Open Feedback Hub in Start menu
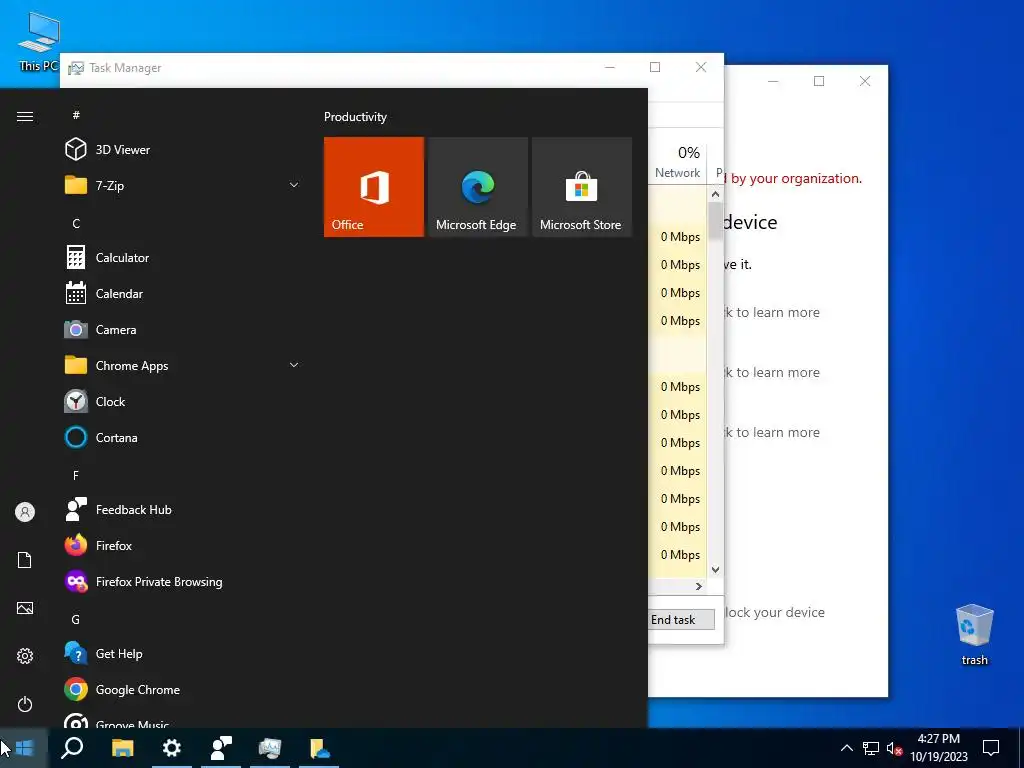Screen dimensions: 1024x768 tap(183, 509)
